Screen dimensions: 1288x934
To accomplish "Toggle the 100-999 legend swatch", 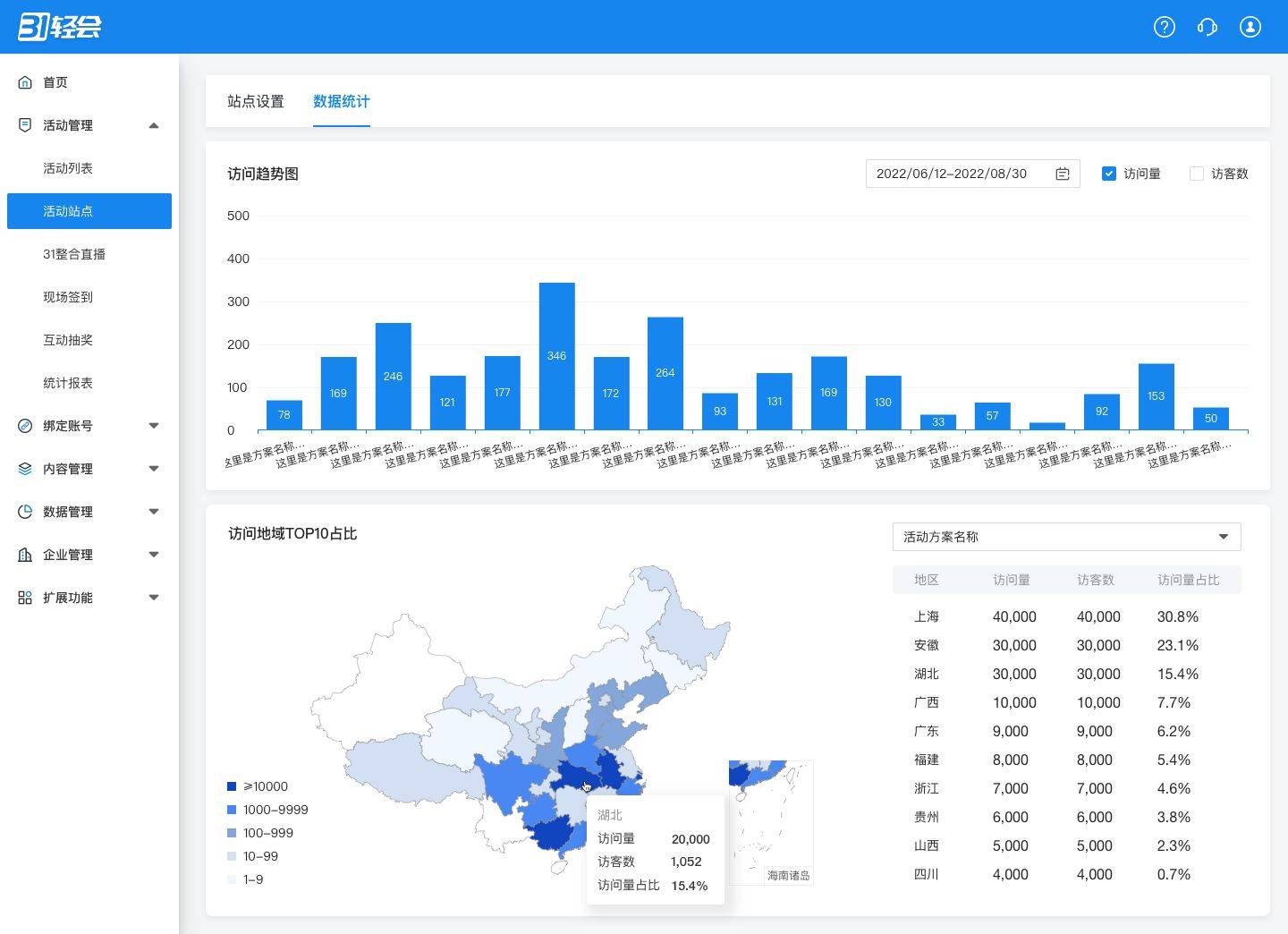I will [x=232, y=833].
